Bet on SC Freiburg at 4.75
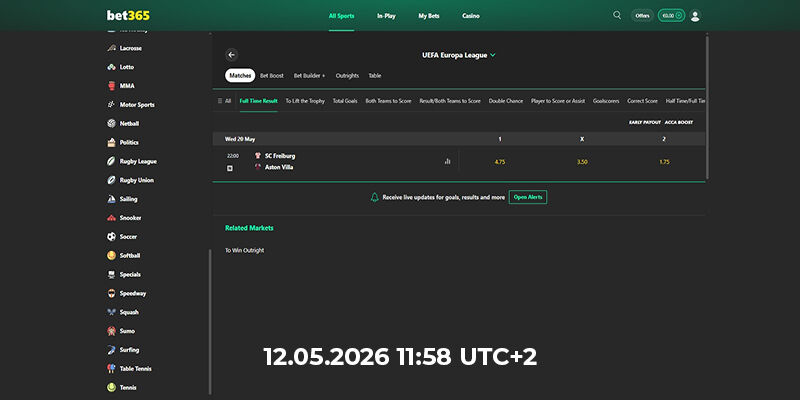 point(499,162)
